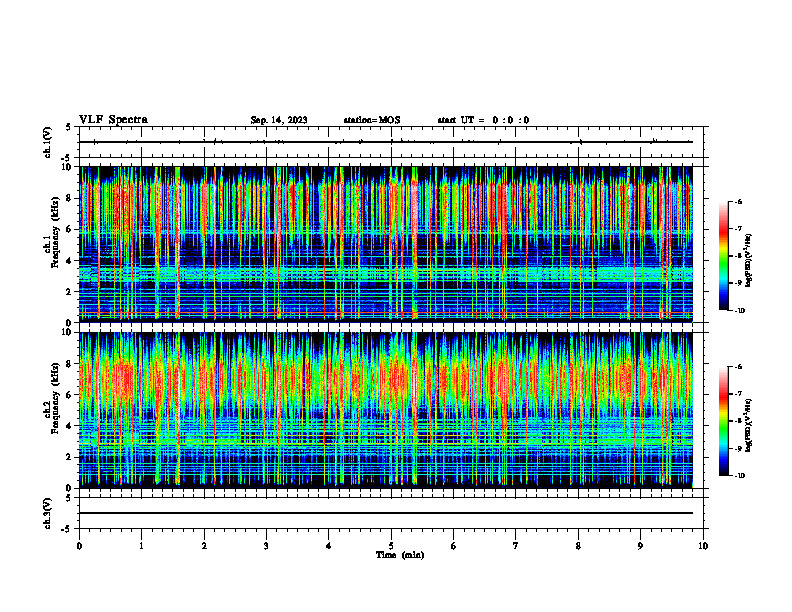Screen dimensions: 792x612
Task: Click the ch.1 frequency axis "8" tick label
Action: tap(70, 198)
